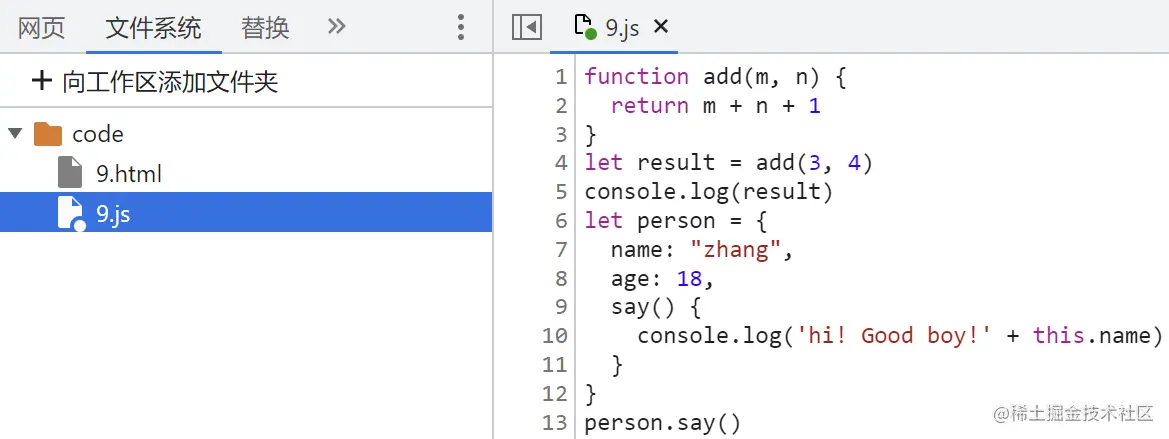Viewport: 1169px width, 439px height.
Task: Click the plus icon to add folder
Action: coord(42,80)
